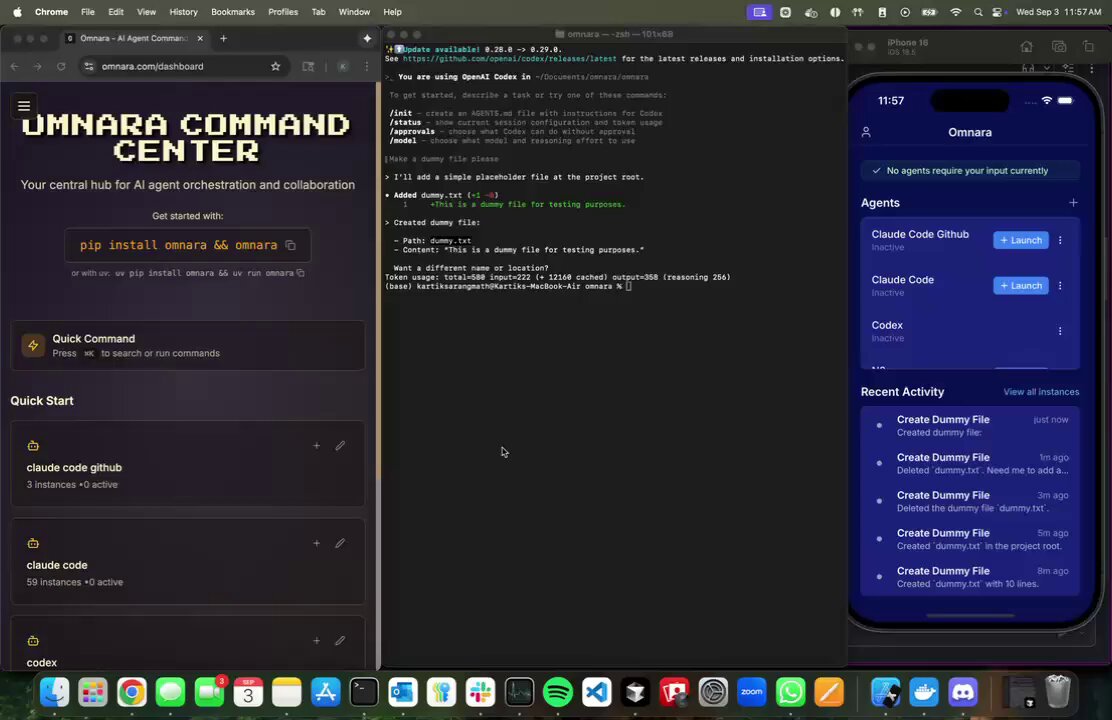Edit the codex agent card
The image size is (1112, 720).
(x=340, y=641)
